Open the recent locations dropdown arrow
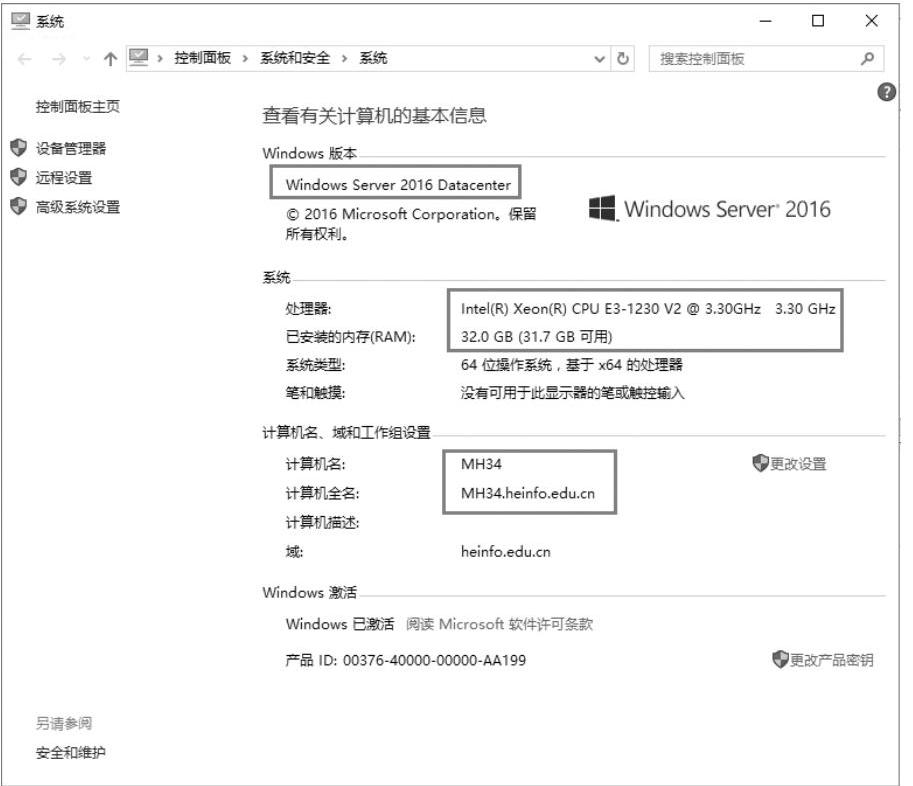913x786 pixels. point(87,59)
